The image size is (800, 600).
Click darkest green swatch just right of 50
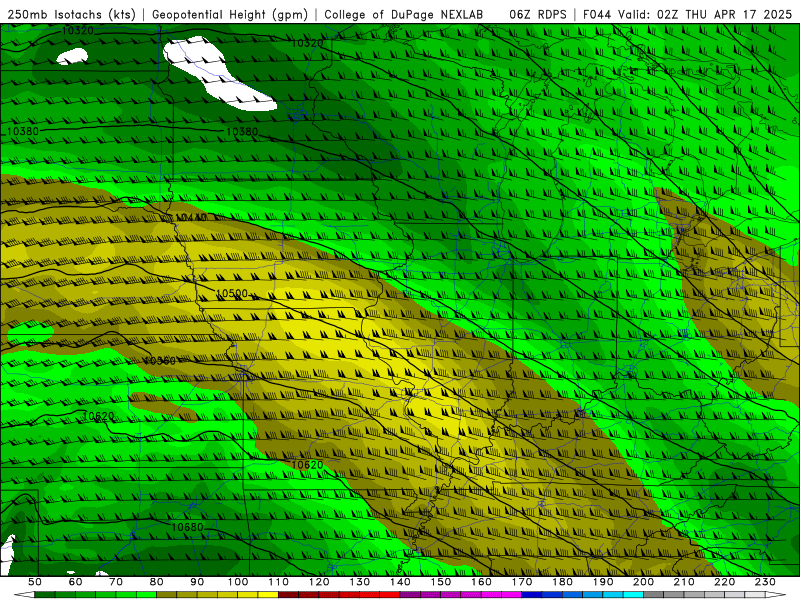[45, 595]
